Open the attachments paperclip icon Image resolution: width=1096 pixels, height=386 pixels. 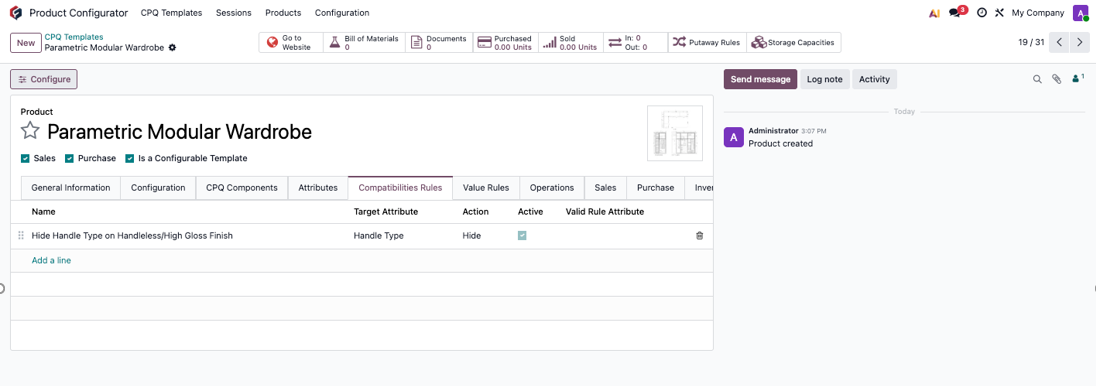pos(1057,79)
